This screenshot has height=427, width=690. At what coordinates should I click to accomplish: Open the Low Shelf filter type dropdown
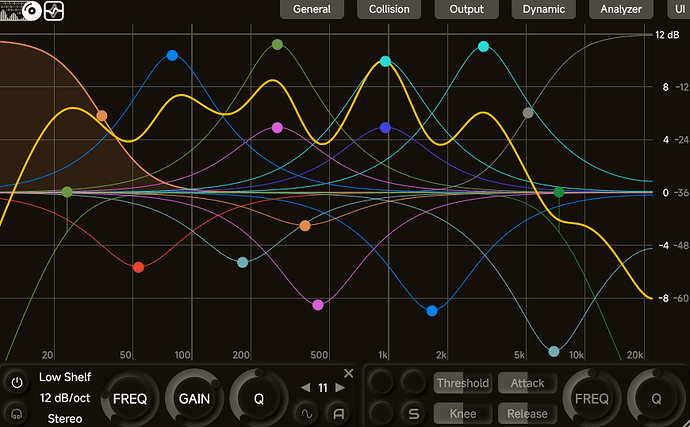click(x=65, y=377)
